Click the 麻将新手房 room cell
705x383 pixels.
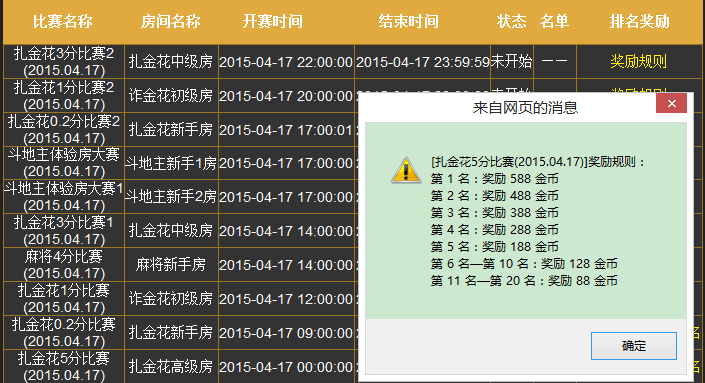pyautogui.click(x=171, y=264)
